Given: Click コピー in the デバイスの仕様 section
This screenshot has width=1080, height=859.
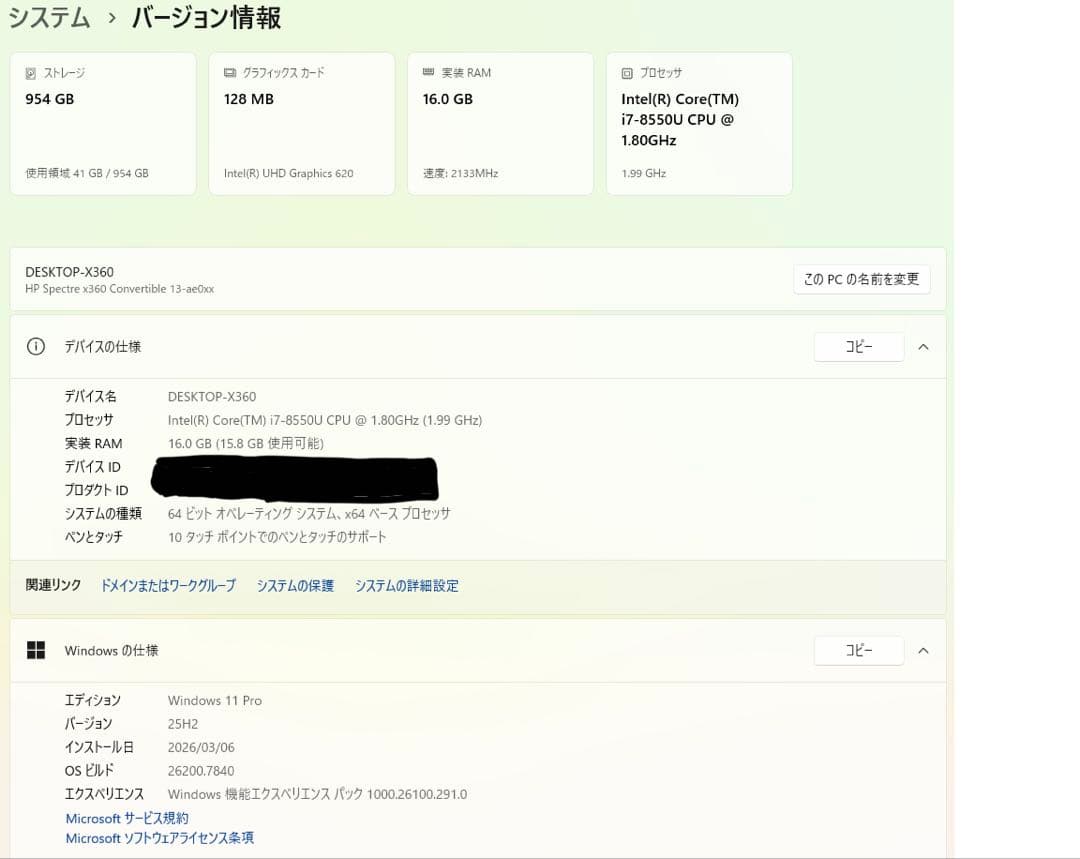Looking at the screenshot, I should tap(858, 346).
